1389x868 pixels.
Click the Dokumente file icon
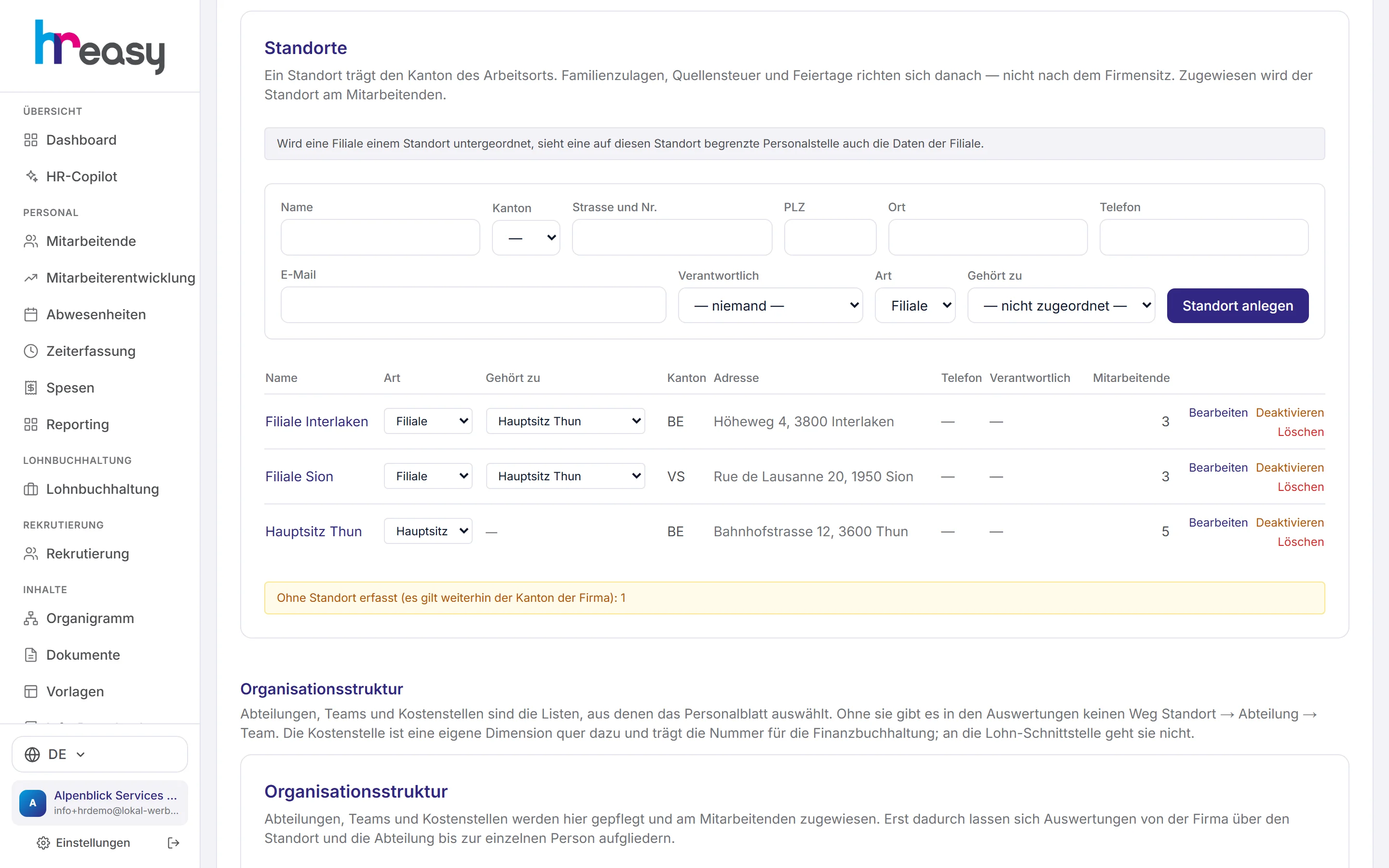(31, 655)
